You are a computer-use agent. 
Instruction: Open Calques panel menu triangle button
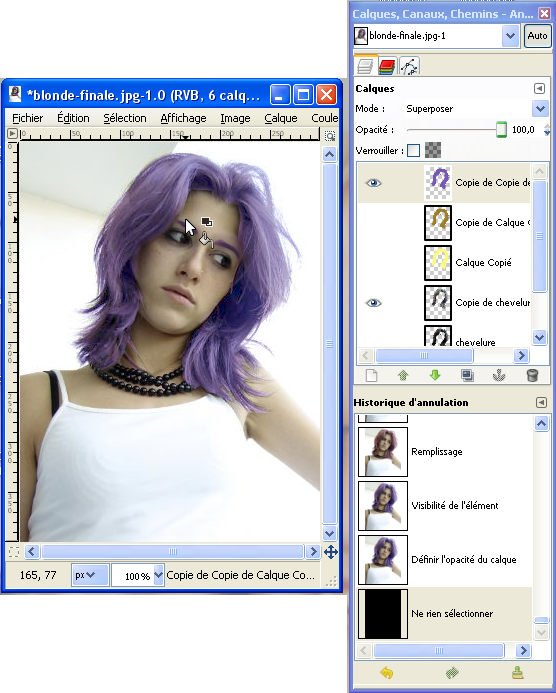[x=539, y=88]
